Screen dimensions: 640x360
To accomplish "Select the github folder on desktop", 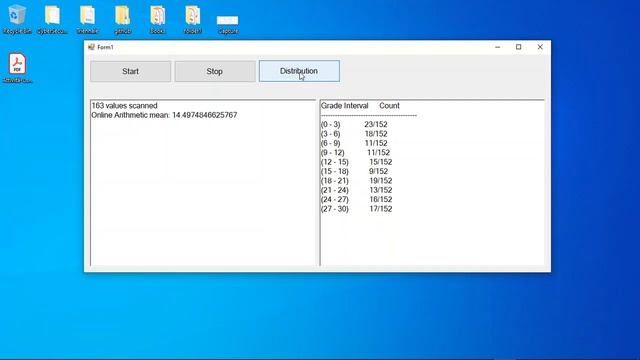I will point(122,19).
